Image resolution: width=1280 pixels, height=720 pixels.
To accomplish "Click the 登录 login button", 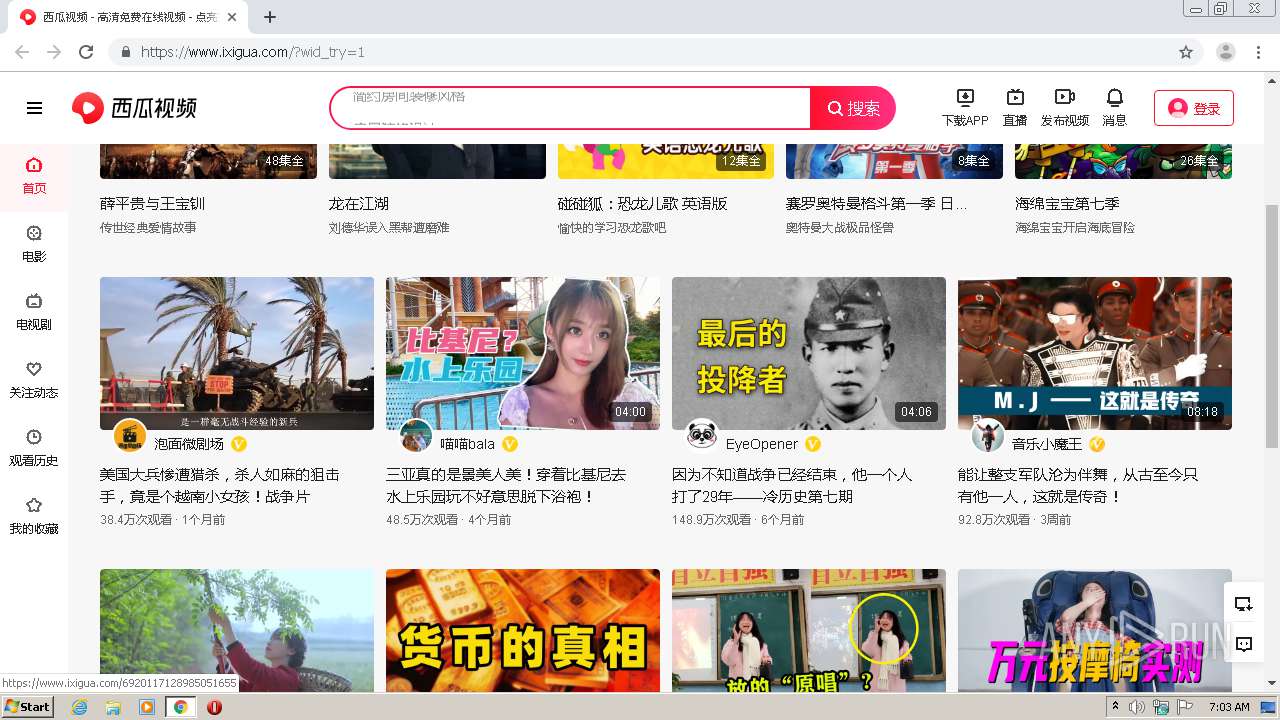I will (x=1194, y=108).
